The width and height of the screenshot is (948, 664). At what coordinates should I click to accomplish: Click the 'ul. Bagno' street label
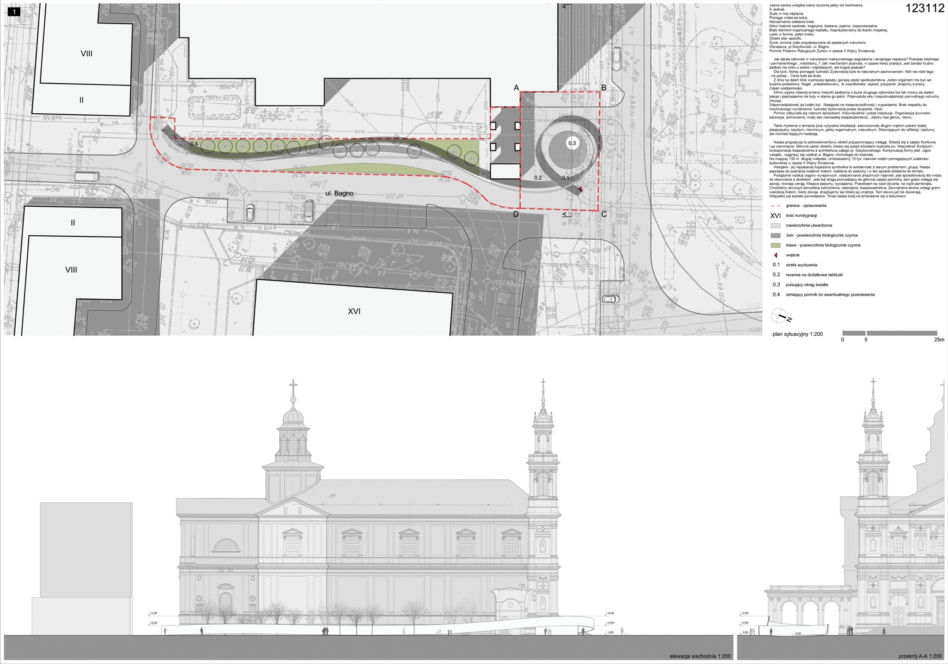pyautogui.click(x=338, y=194)
